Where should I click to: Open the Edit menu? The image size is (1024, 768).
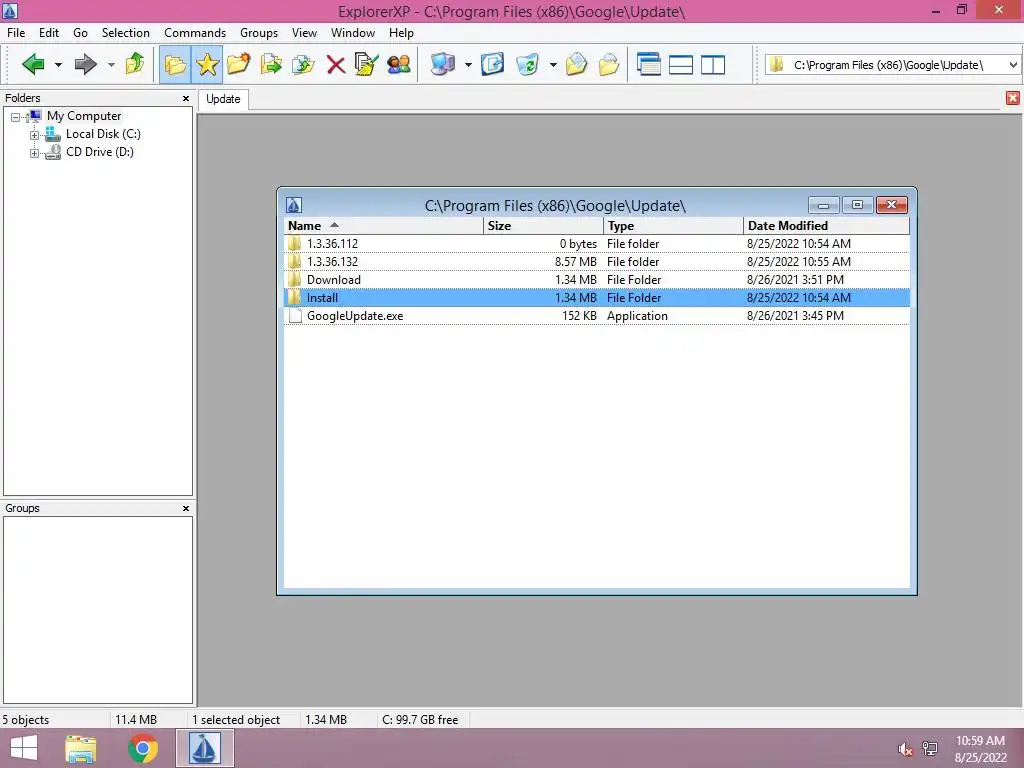[48, 33]
